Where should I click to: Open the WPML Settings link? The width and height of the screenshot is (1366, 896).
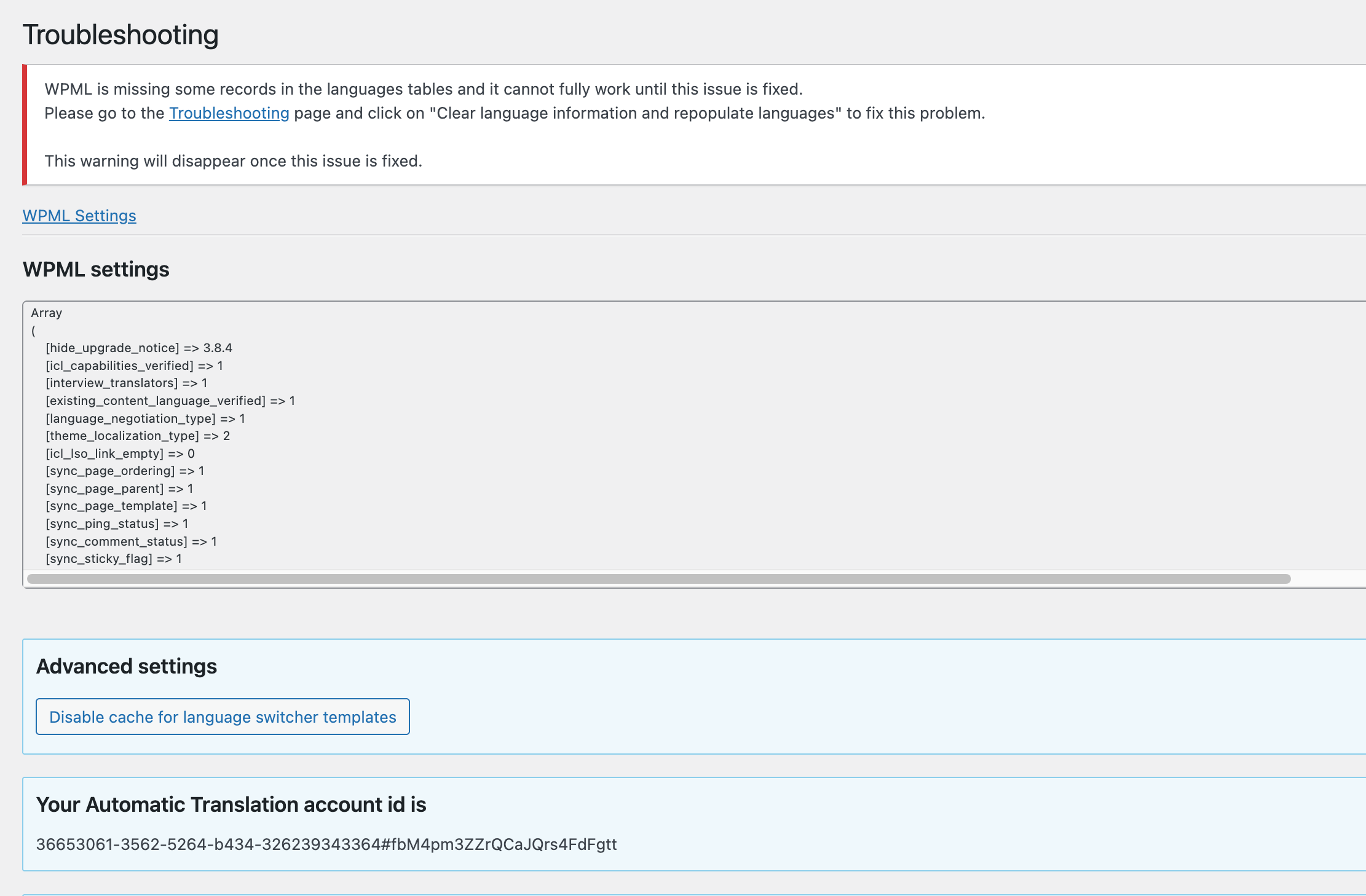pos(79,216)
